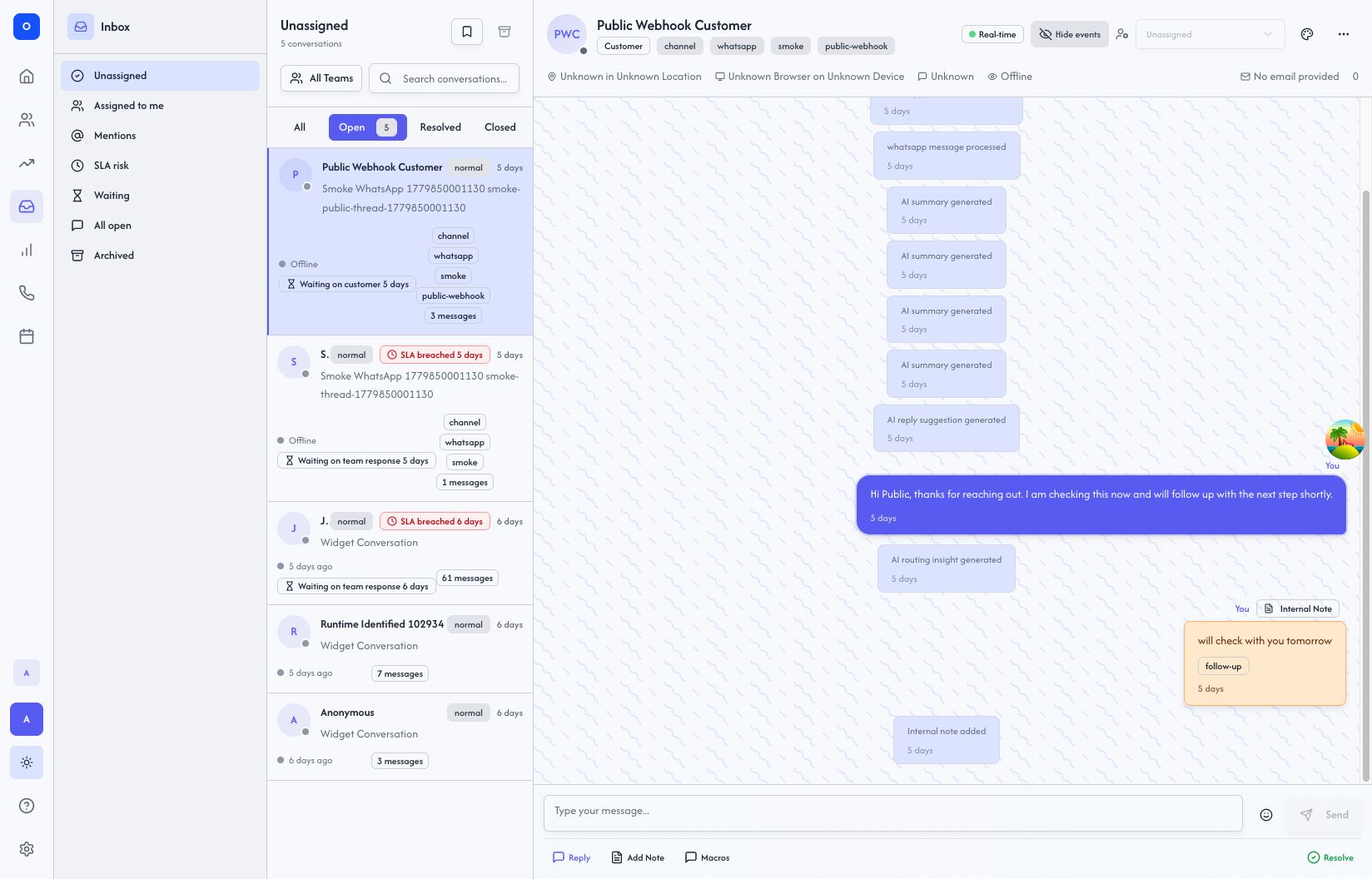Open the calendar icon in sidebar
The width and height of the screenshot is (1372, 879).
pos(27,336)
